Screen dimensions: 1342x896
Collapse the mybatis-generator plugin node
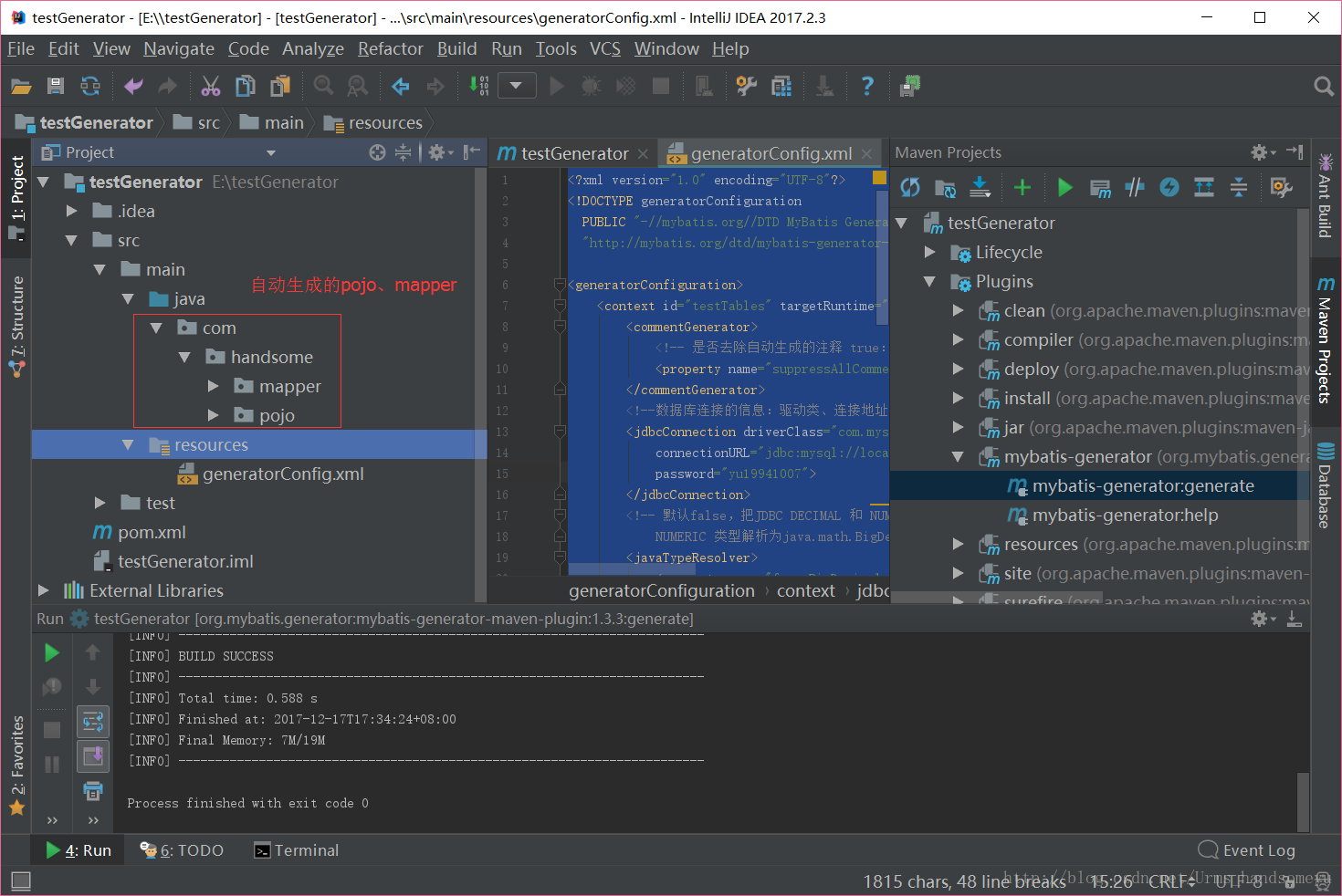pos(958,456)
